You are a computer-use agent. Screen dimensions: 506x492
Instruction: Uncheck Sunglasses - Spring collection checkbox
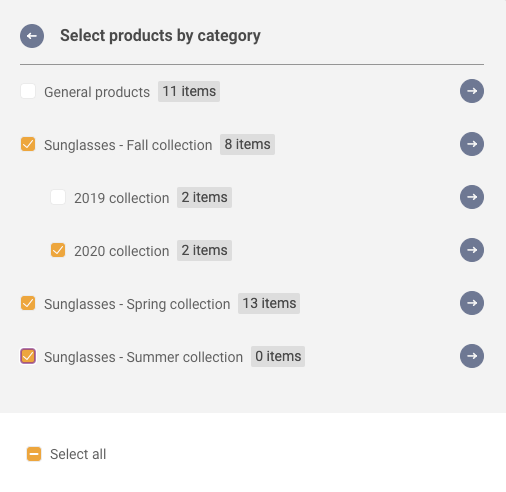pyautogui.click(x=28, y=303)
